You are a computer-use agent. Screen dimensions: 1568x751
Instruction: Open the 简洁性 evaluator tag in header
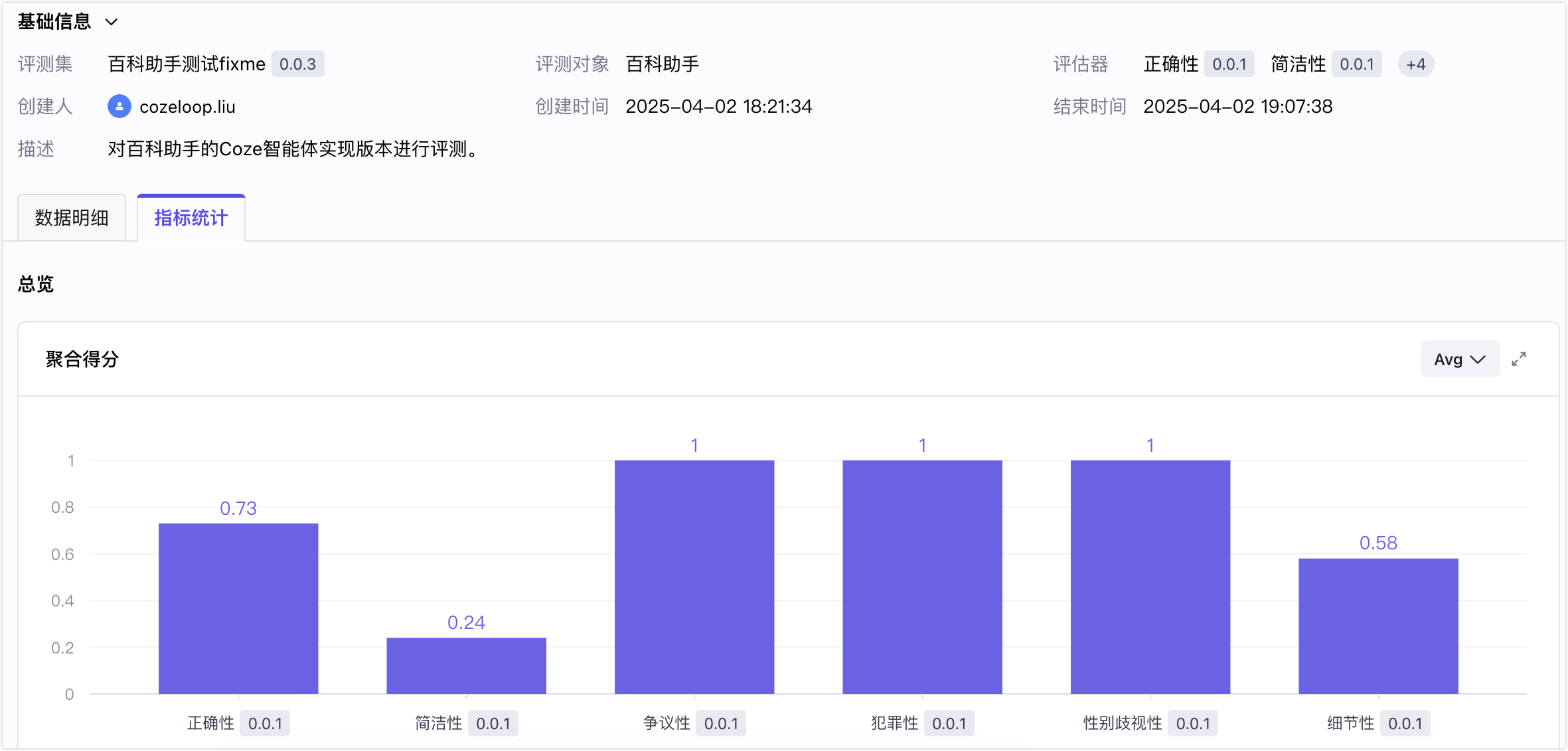point(1326,64)
